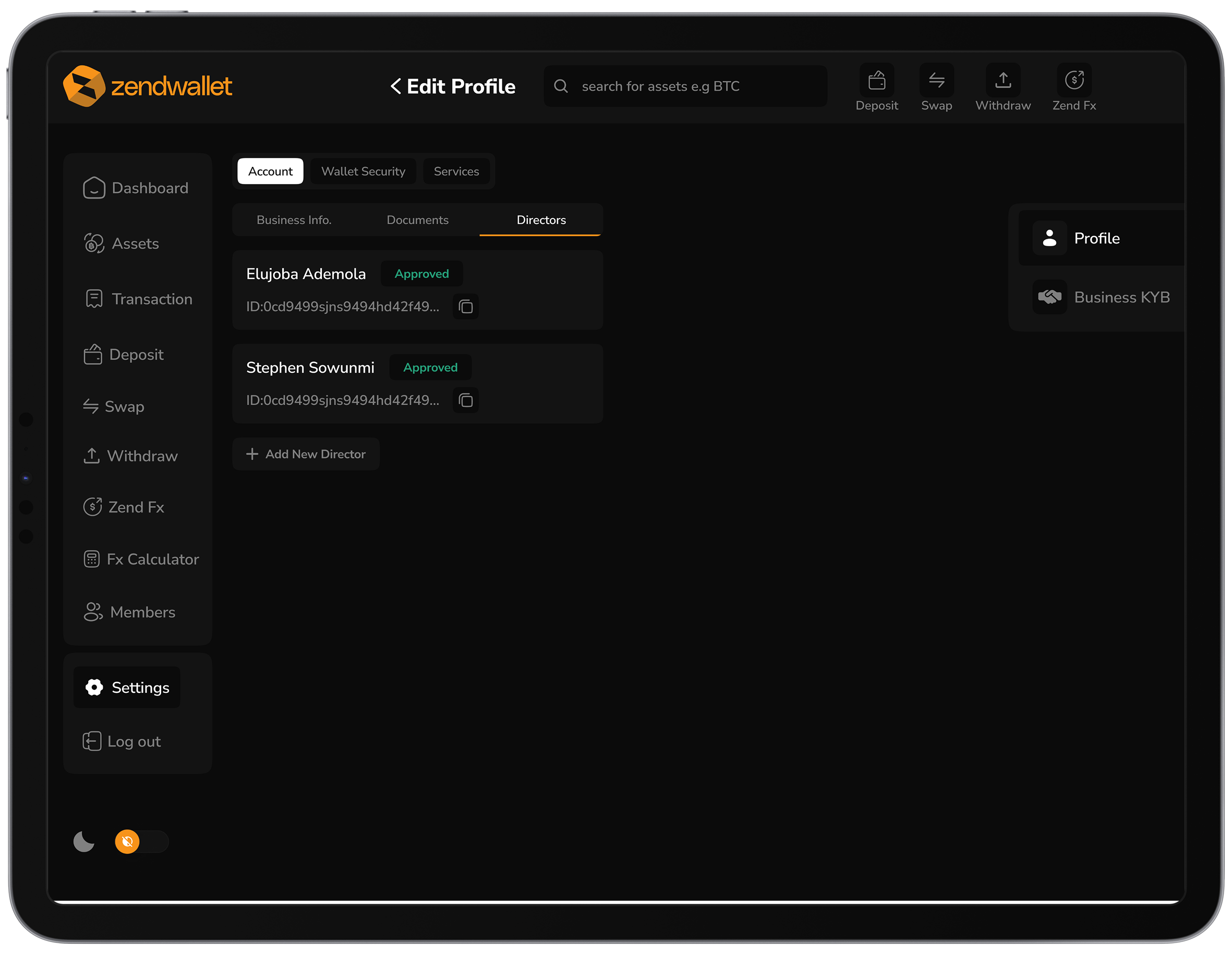Image resolution: width=1232 pixels, height=953 pixels.
Task: Copy Stephen Sowunmi's director ID
Action: (466, 400)
